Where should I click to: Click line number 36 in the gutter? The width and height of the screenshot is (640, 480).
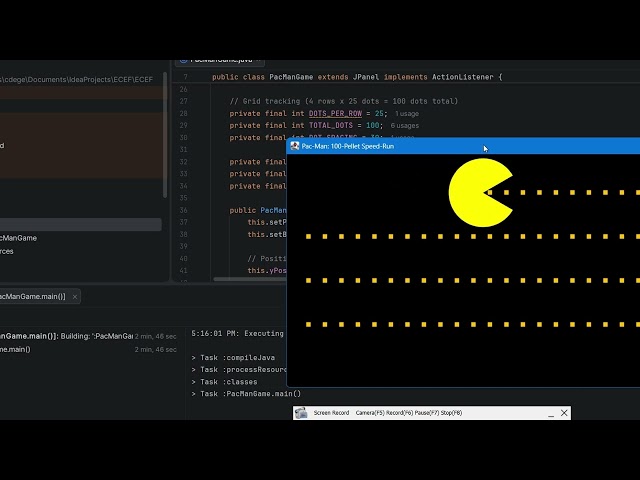[183, 210]
